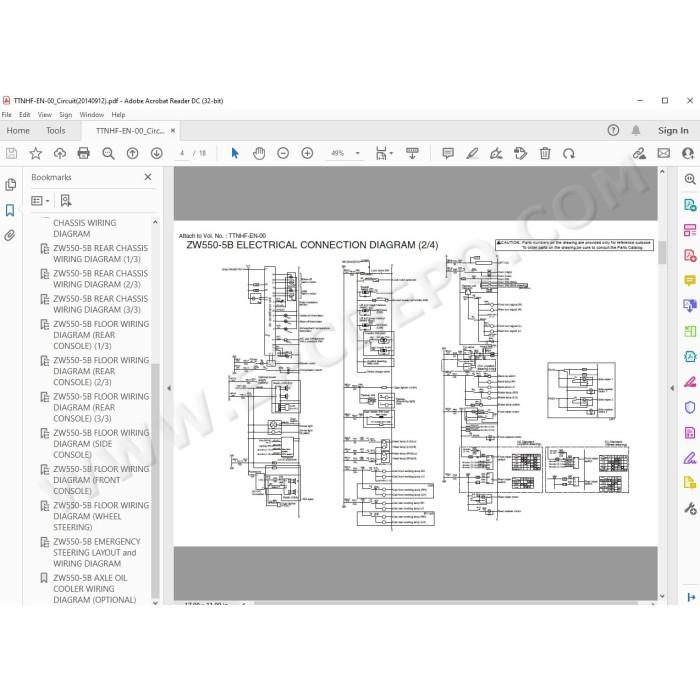Collapse the right tools pane arrow

[x=672, y=388]
